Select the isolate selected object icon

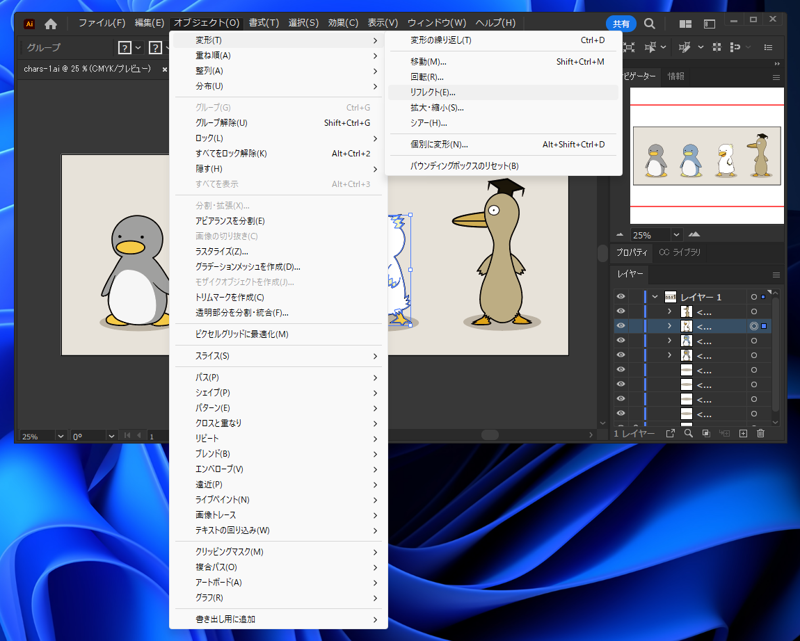pos(629,47)
